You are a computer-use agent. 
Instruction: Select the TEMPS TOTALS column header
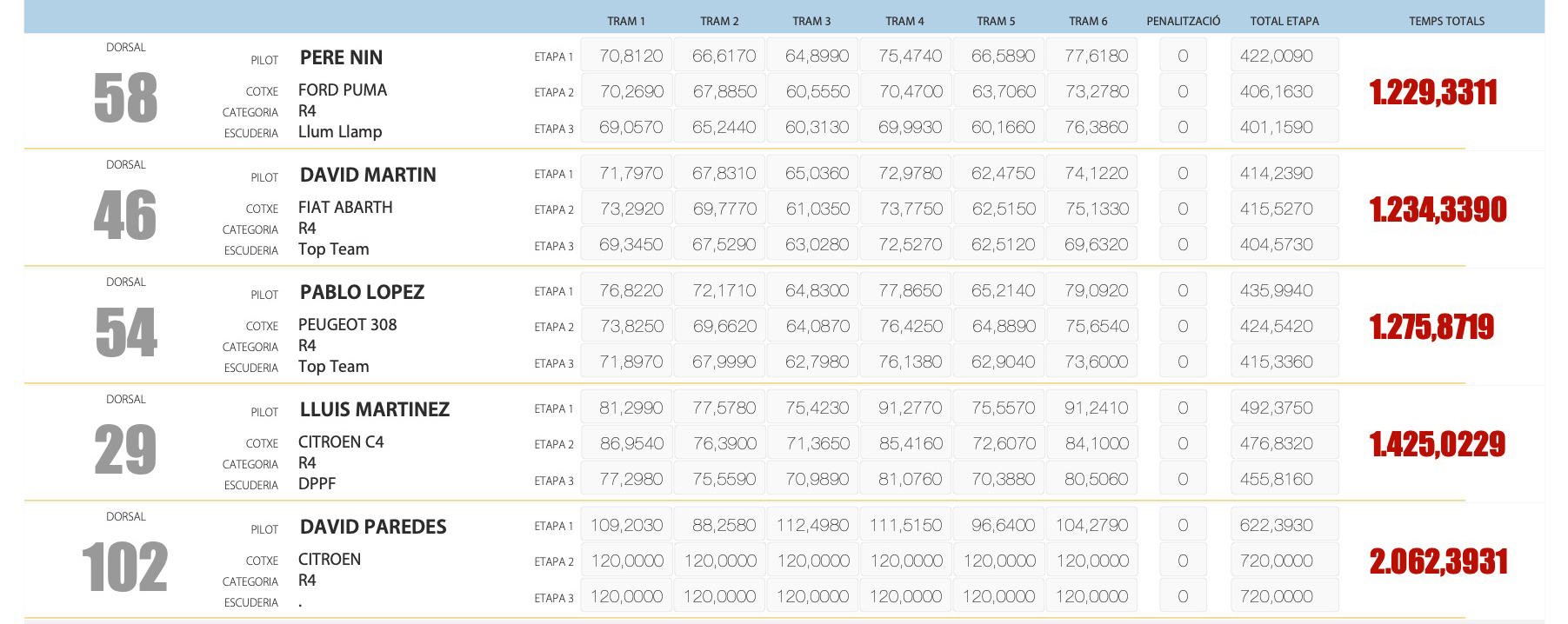[x=1446, y=21]
